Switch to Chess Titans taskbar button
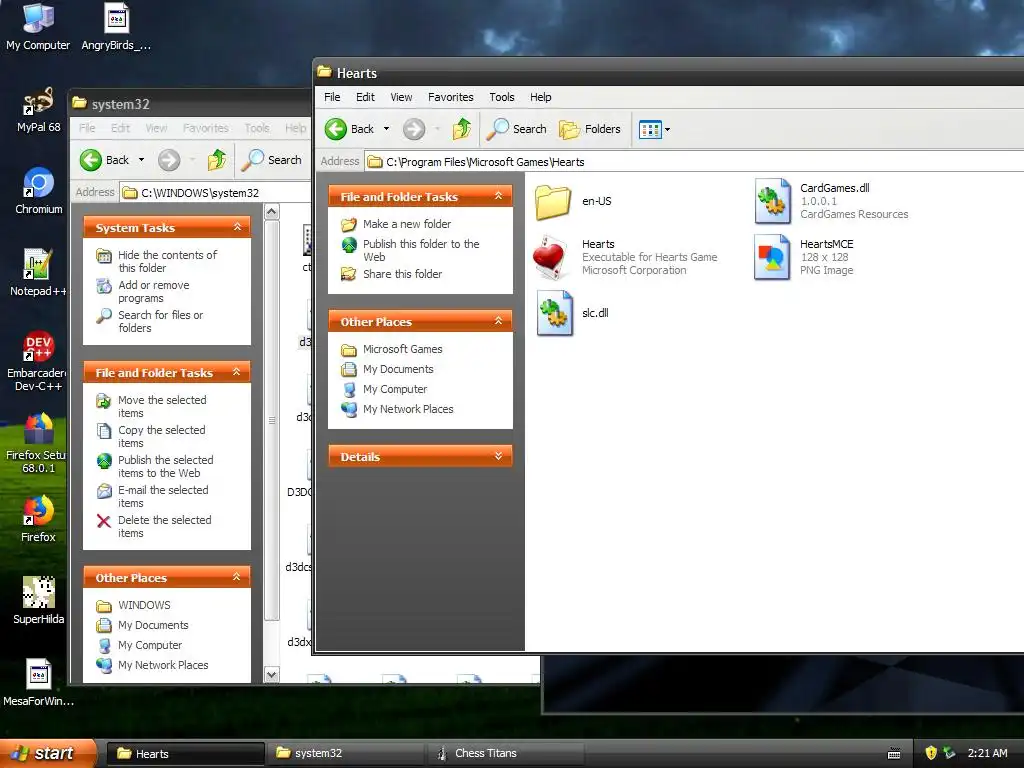 (506, 753)
